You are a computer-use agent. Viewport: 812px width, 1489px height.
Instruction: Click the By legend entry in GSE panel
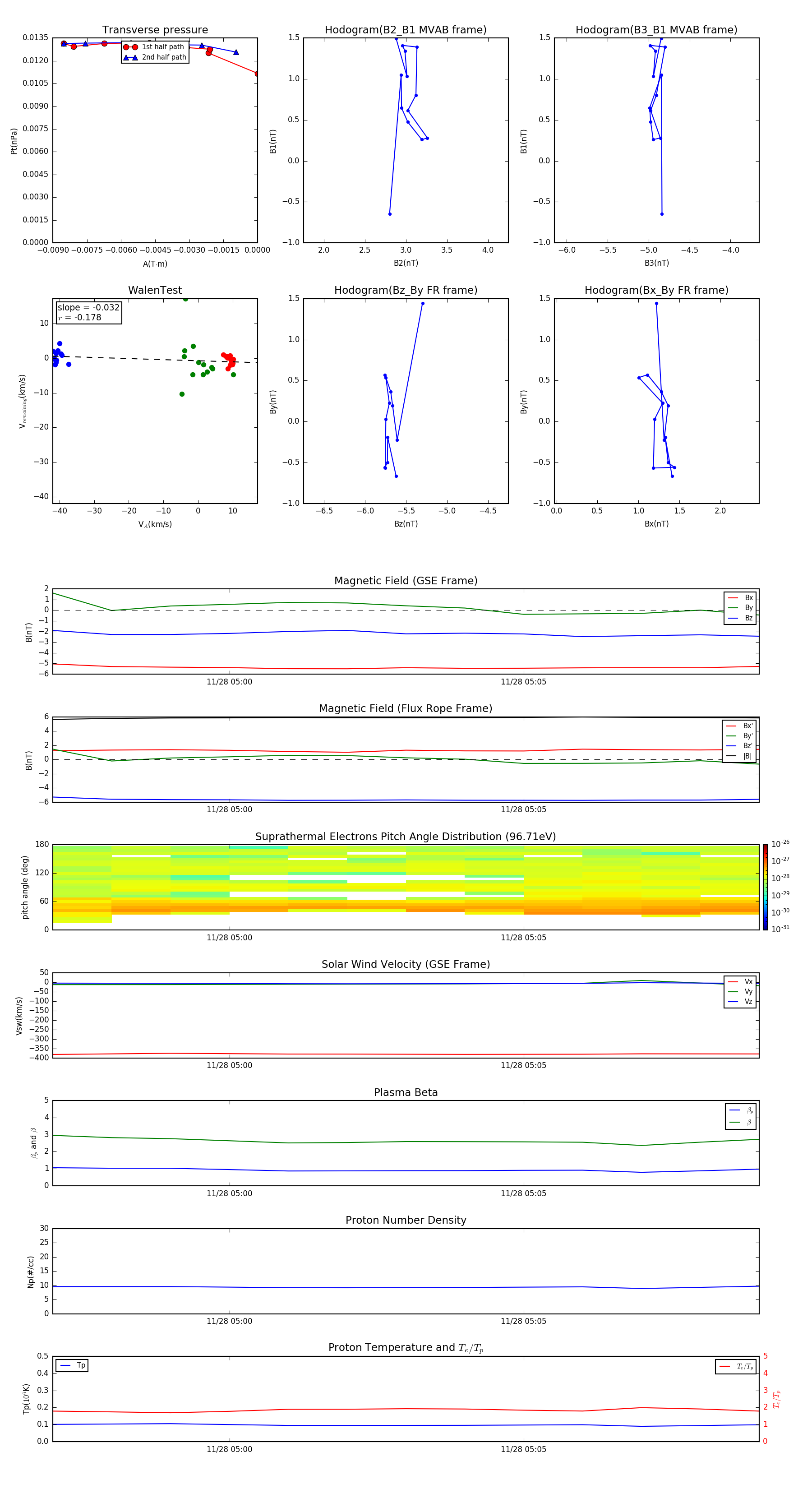click(x=740, y=608)
